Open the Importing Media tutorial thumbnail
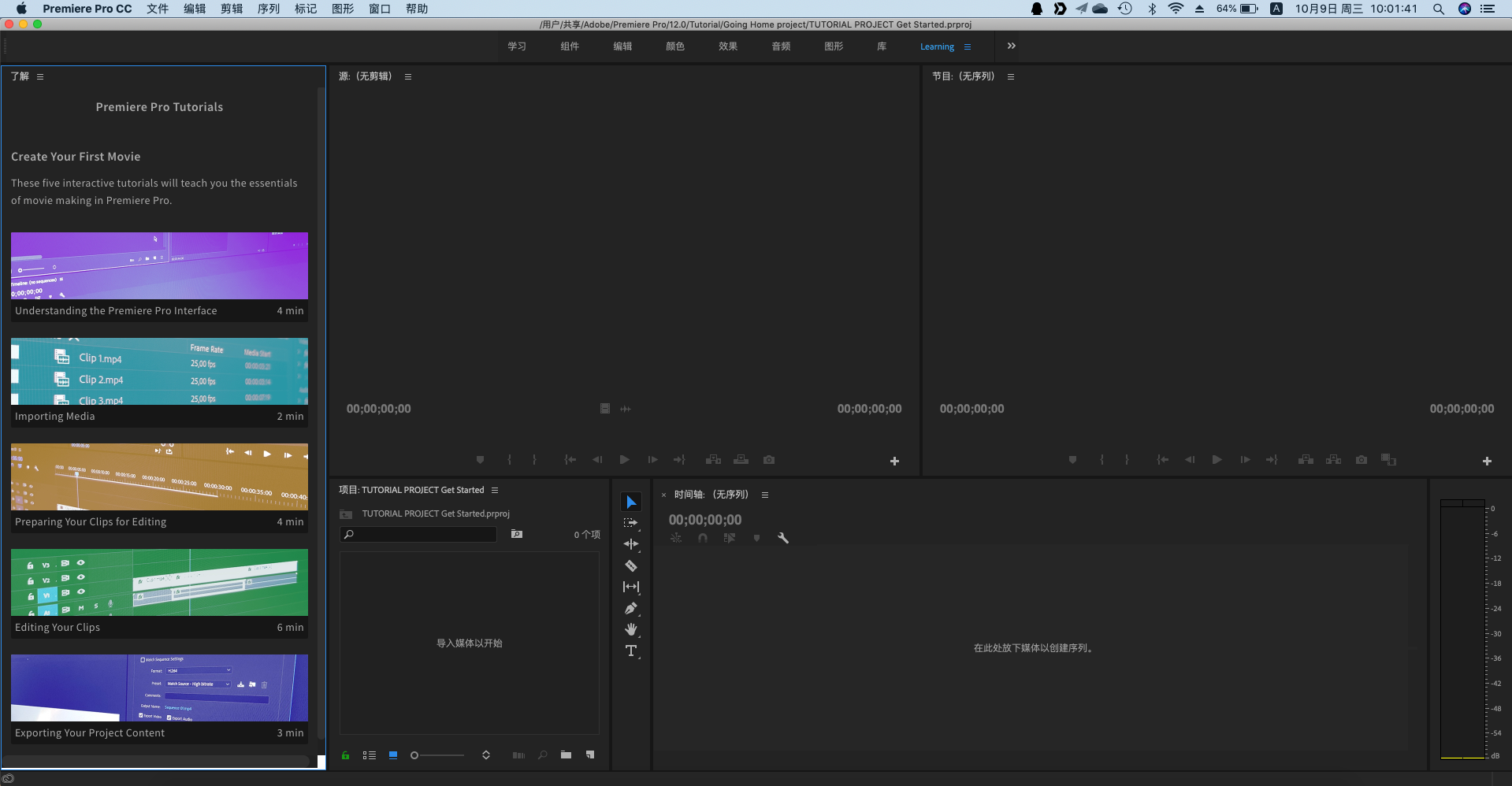Image resolution: width=1512 pixels, height=786 pixels. click(159, 372)
